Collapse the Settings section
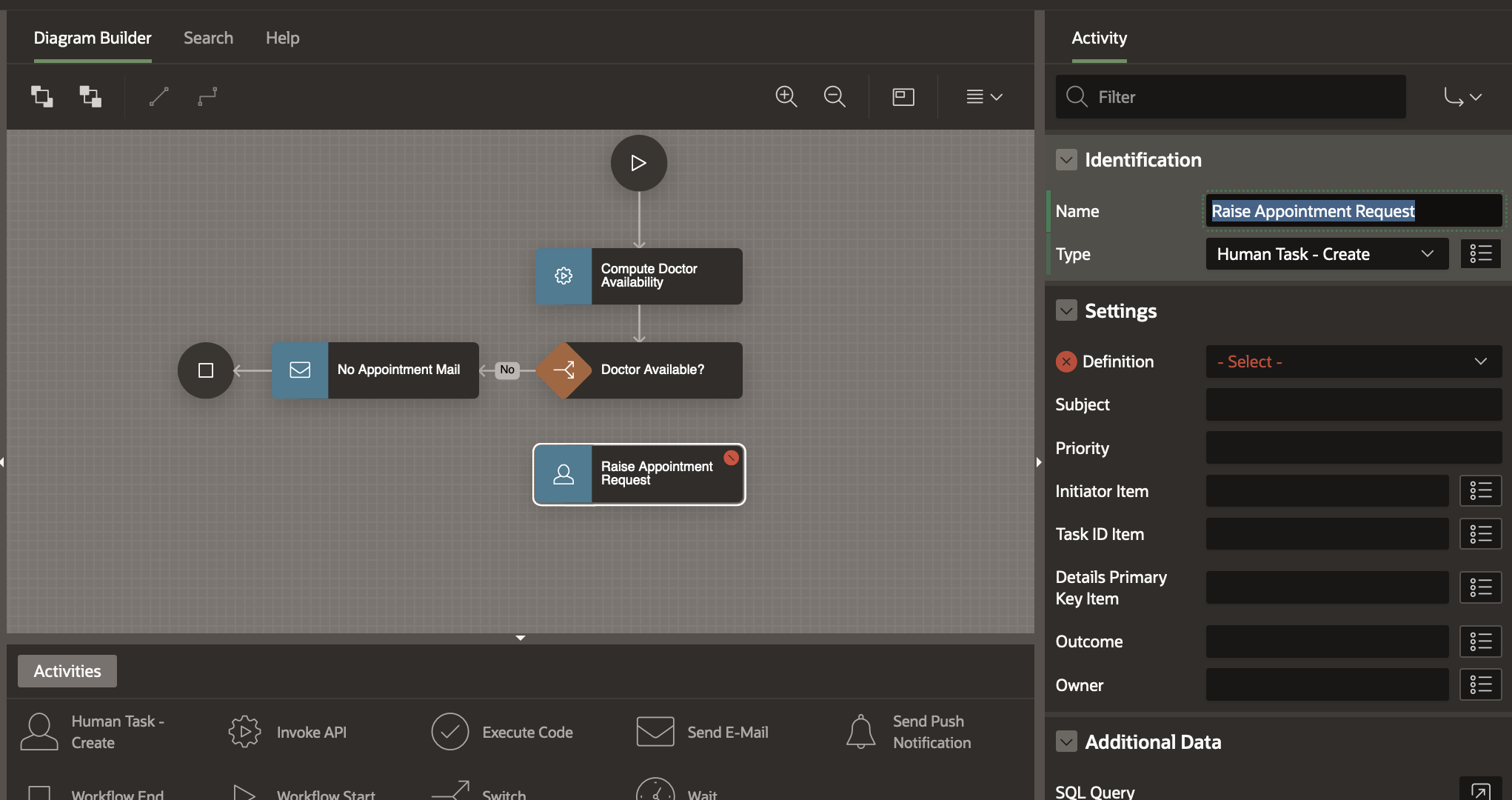This screenshot has width=1512, height=800. (x=1066, y=311)
